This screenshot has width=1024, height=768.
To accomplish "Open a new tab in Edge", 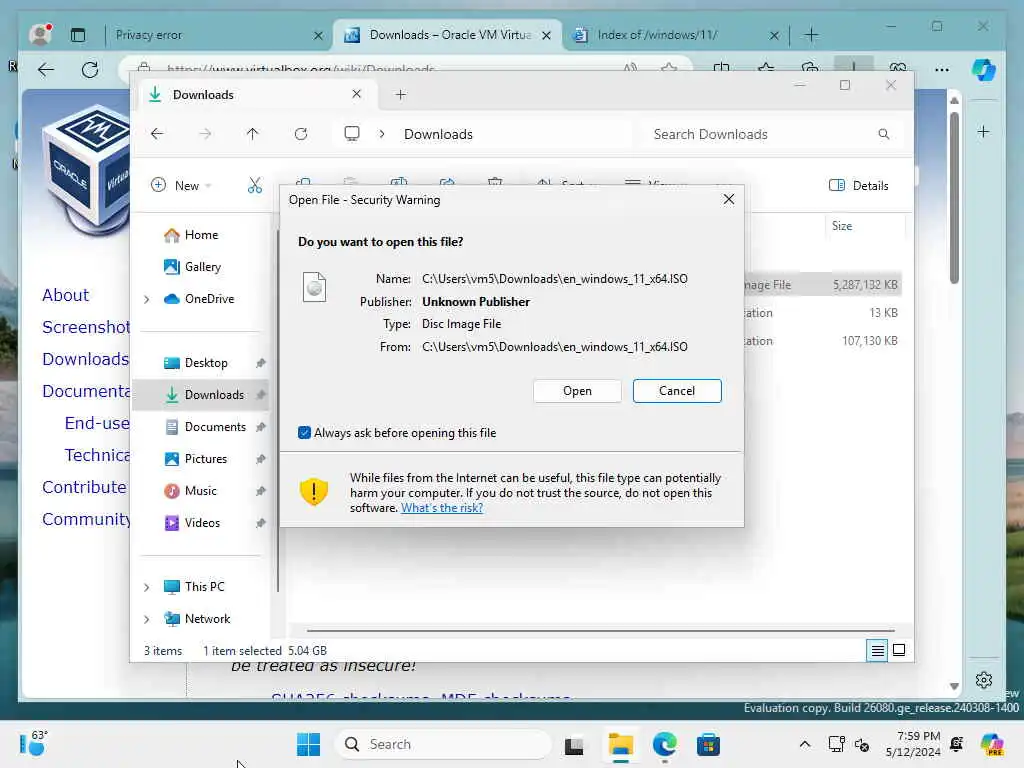I will (x=810, y=35).
